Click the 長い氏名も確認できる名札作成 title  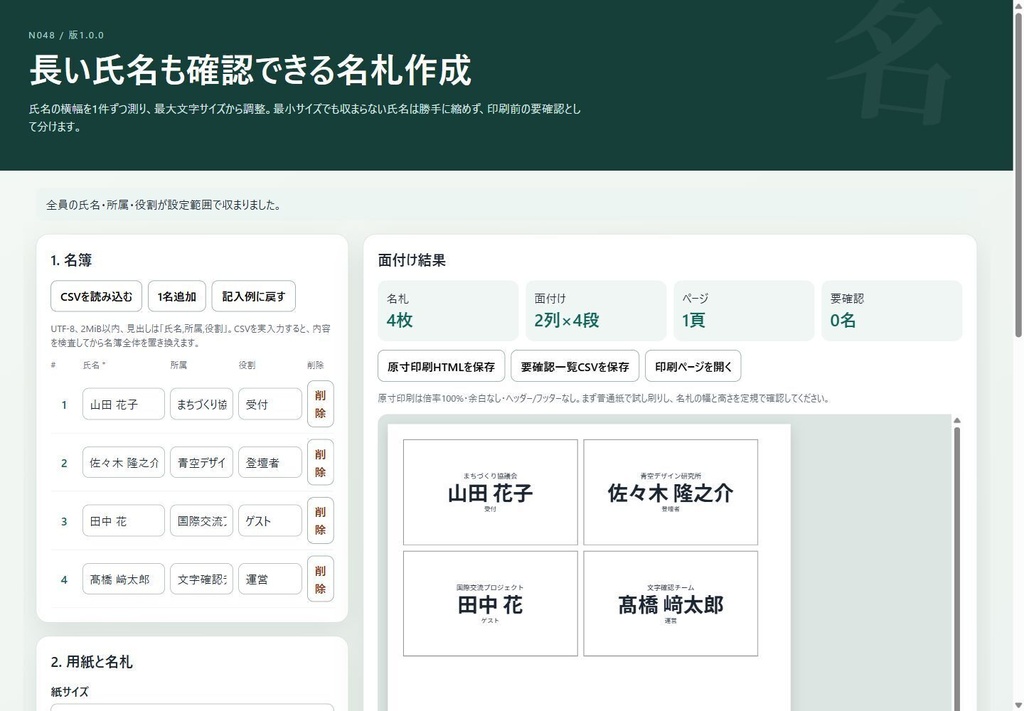pos(250,70)
